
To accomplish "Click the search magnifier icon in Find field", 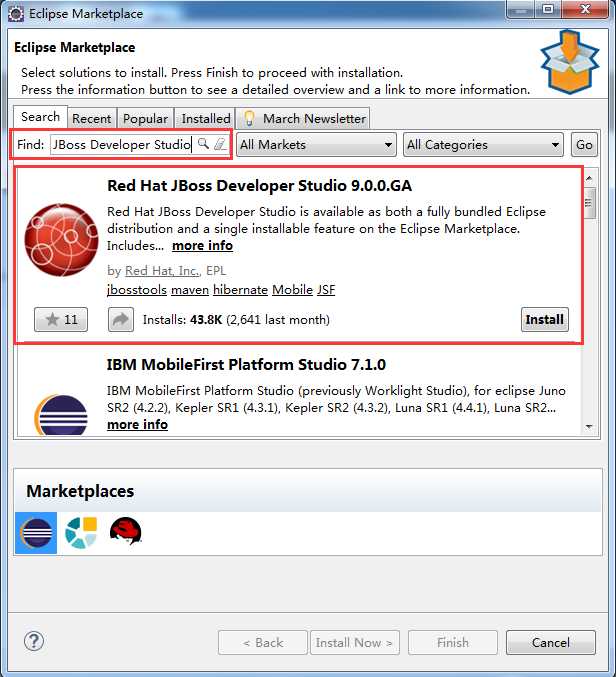I will point(203,144).
